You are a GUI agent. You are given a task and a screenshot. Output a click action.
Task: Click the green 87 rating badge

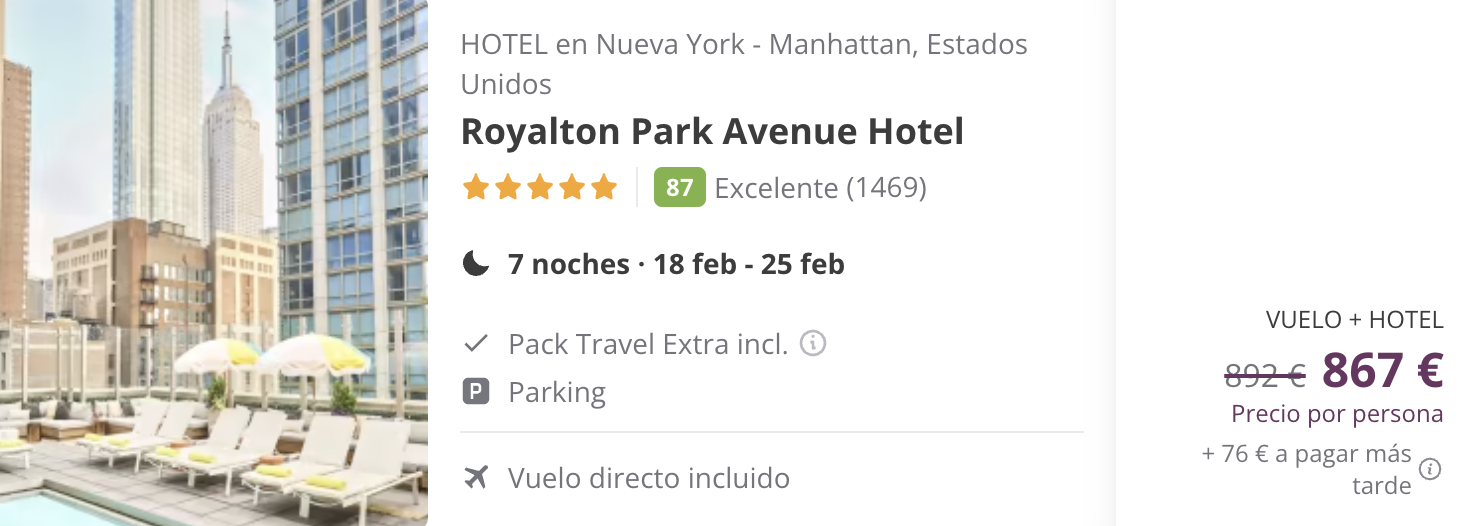679,187
